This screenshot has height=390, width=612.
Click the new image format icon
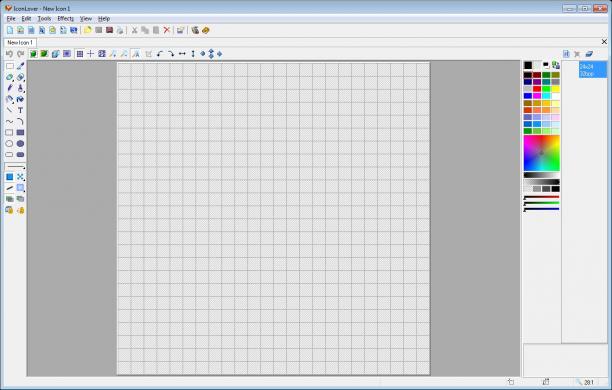[566, 54]
